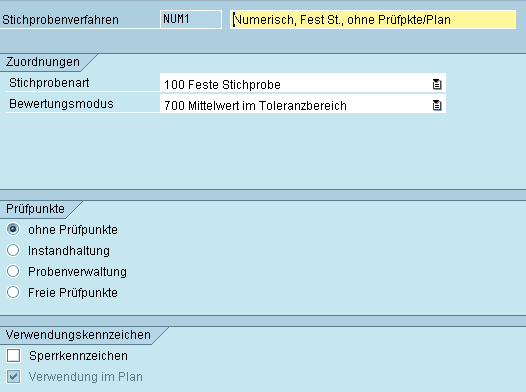Click empty space inside the Zuordnungen box
The image size is (526, 392).
click(x=262, y=151)
